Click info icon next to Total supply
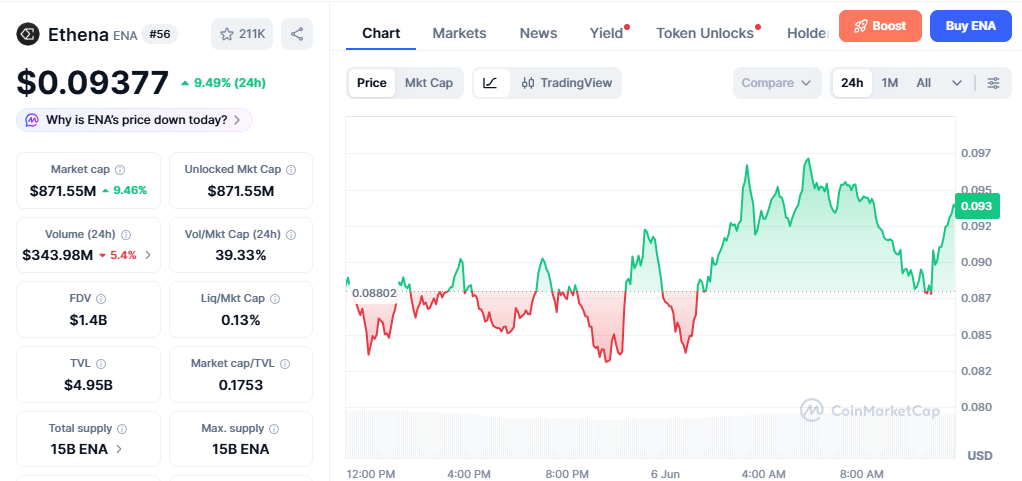The width and height of the screenshot is (1022, 481). coord(122,429)
